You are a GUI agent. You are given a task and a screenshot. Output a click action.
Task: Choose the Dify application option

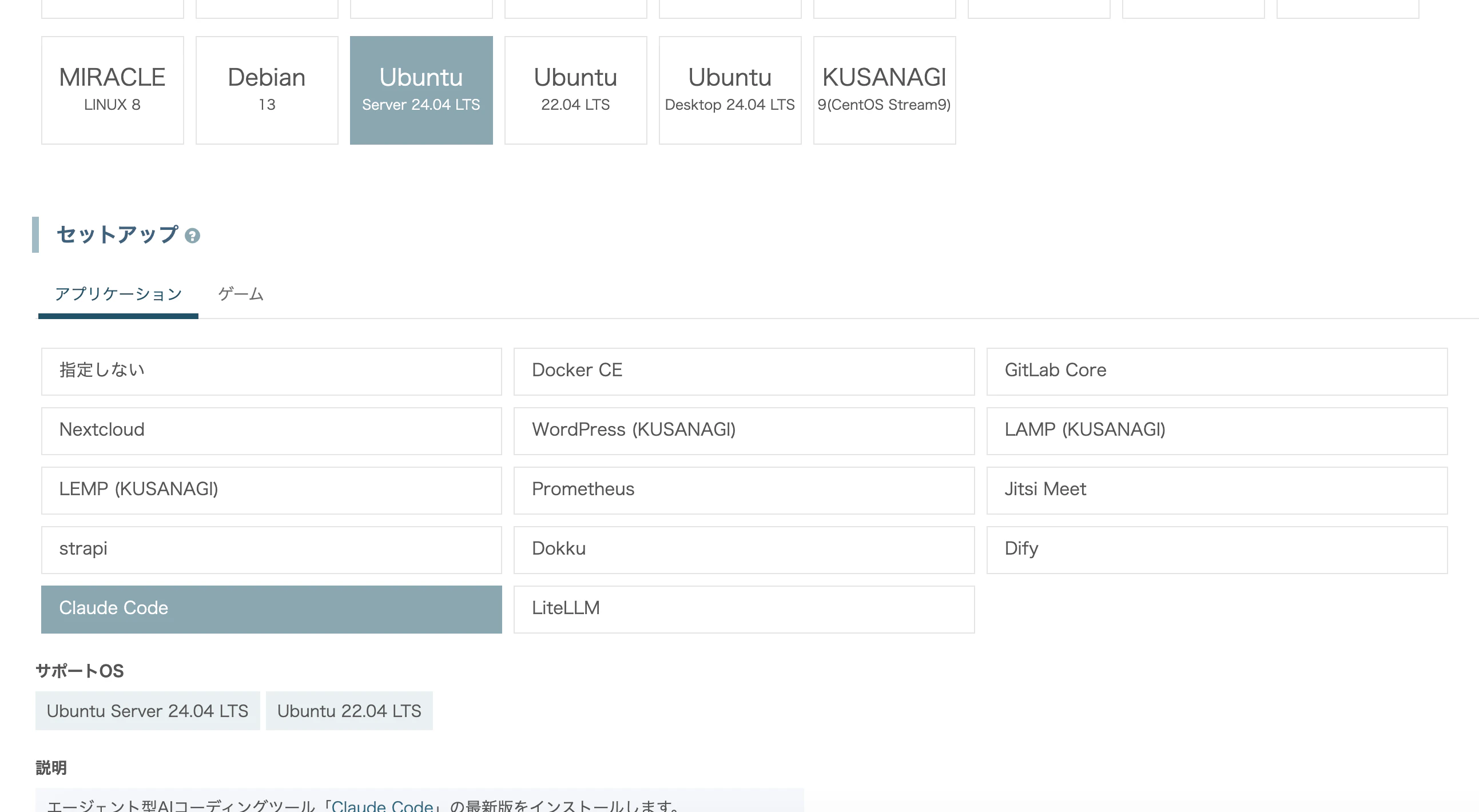pyautogui.click(x=1217, y=550)
